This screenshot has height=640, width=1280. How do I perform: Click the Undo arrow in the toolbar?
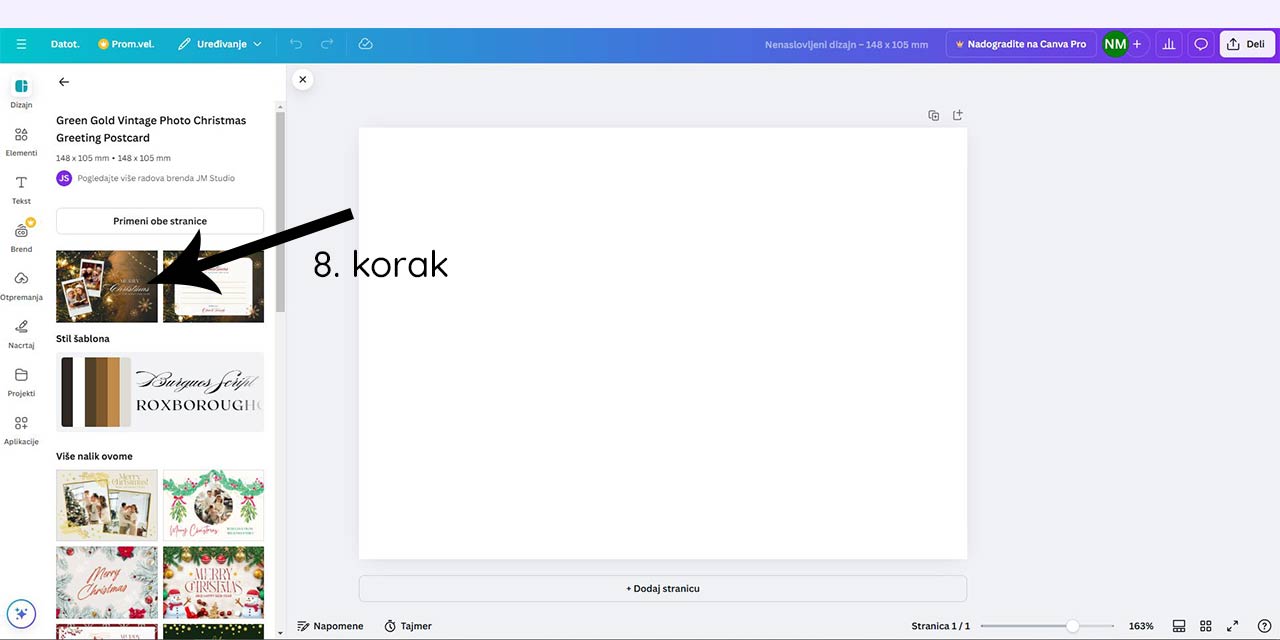coord(296,44)
